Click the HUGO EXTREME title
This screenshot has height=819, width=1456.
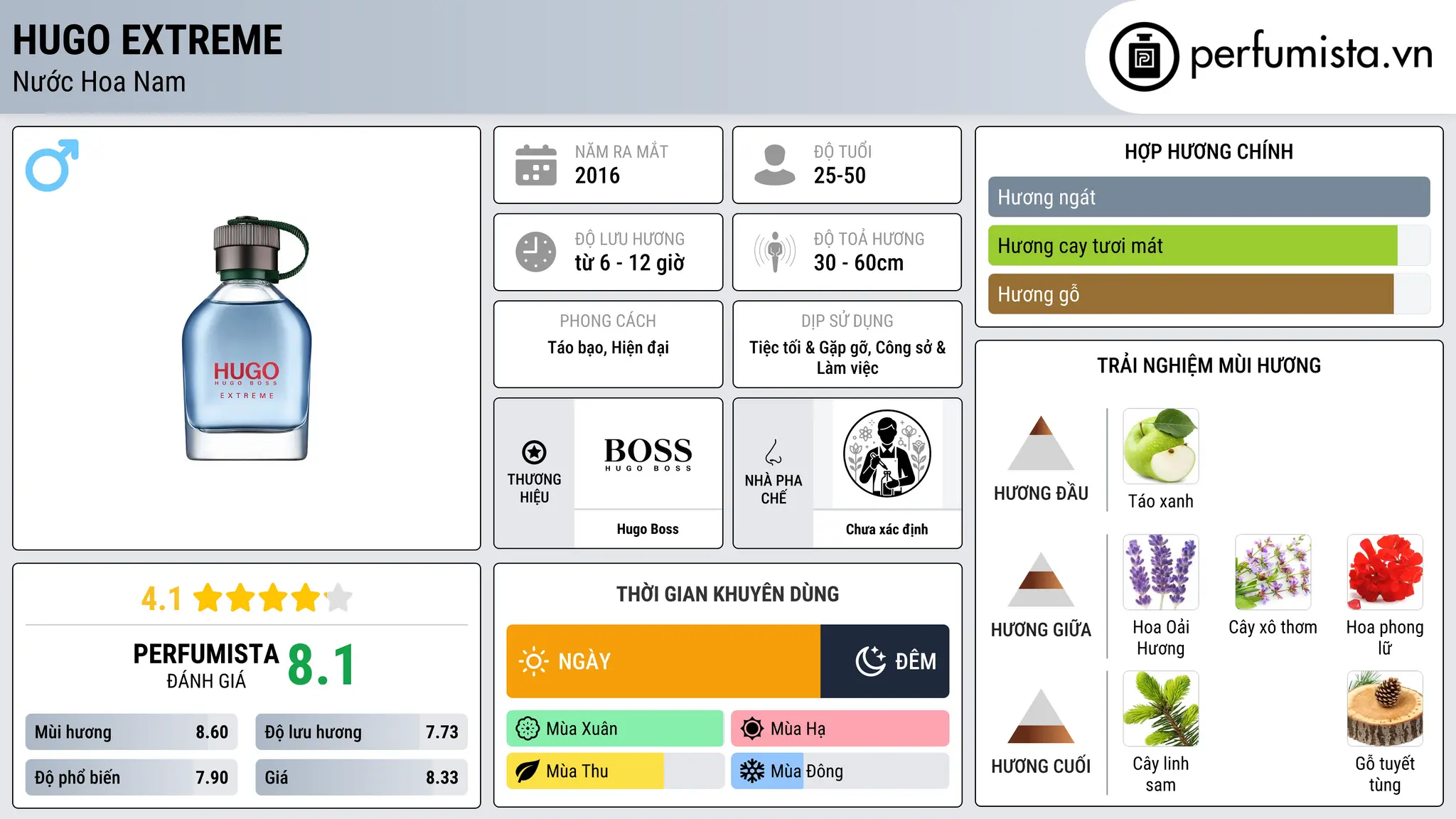tap(148, 40)
